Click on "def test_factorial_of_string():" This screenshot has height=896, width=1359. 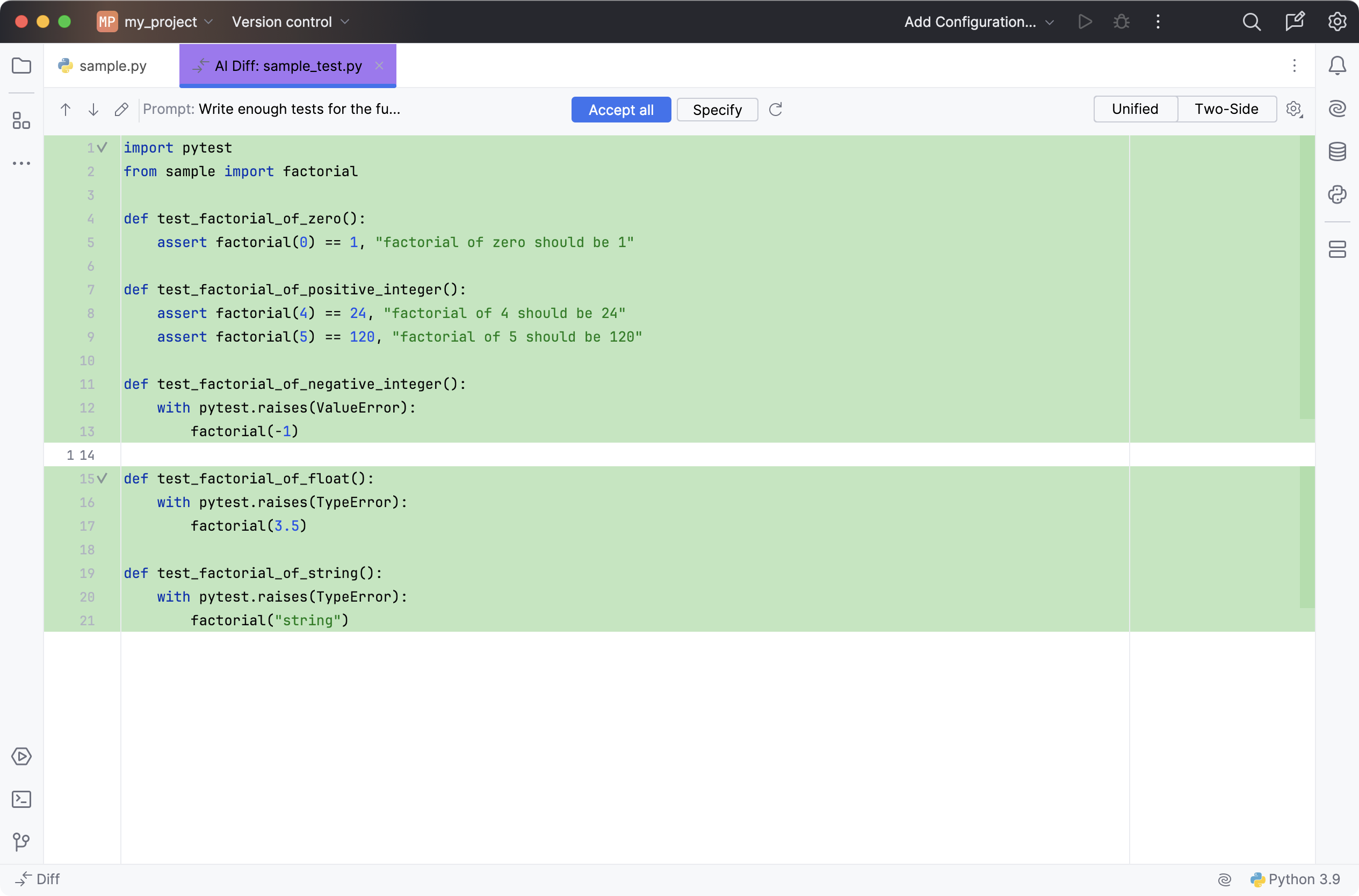(x=253, y=573)
